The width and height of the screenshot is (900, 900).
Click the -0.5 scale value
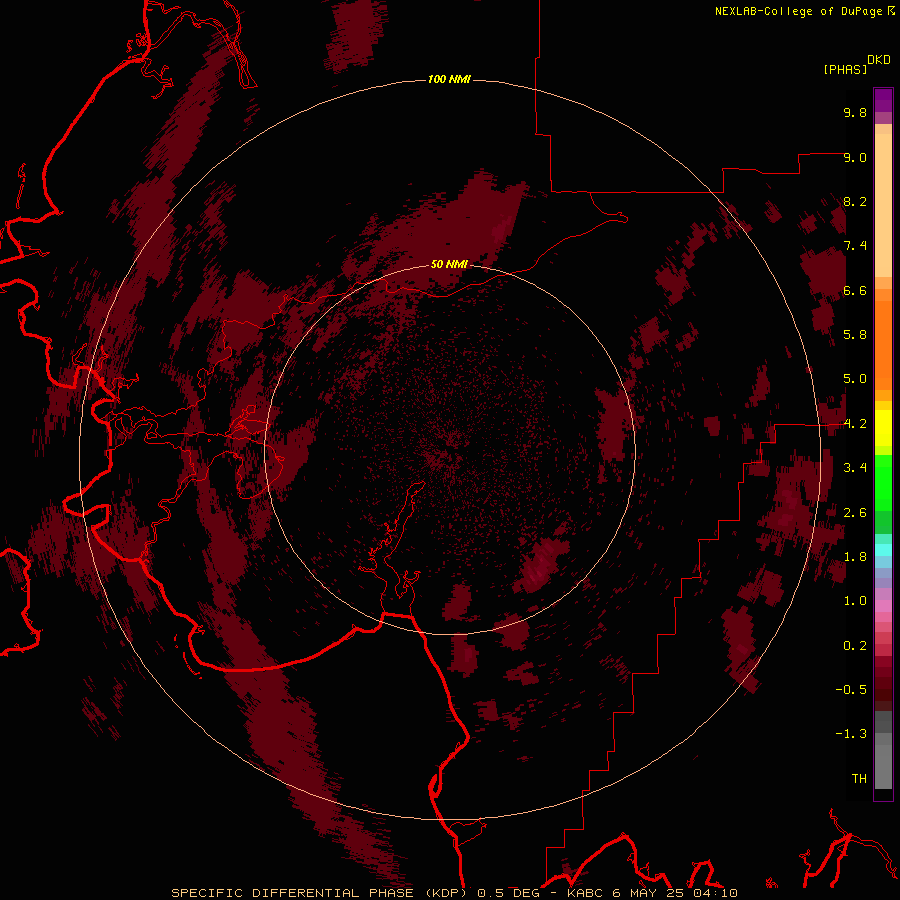tap(851, 690)
